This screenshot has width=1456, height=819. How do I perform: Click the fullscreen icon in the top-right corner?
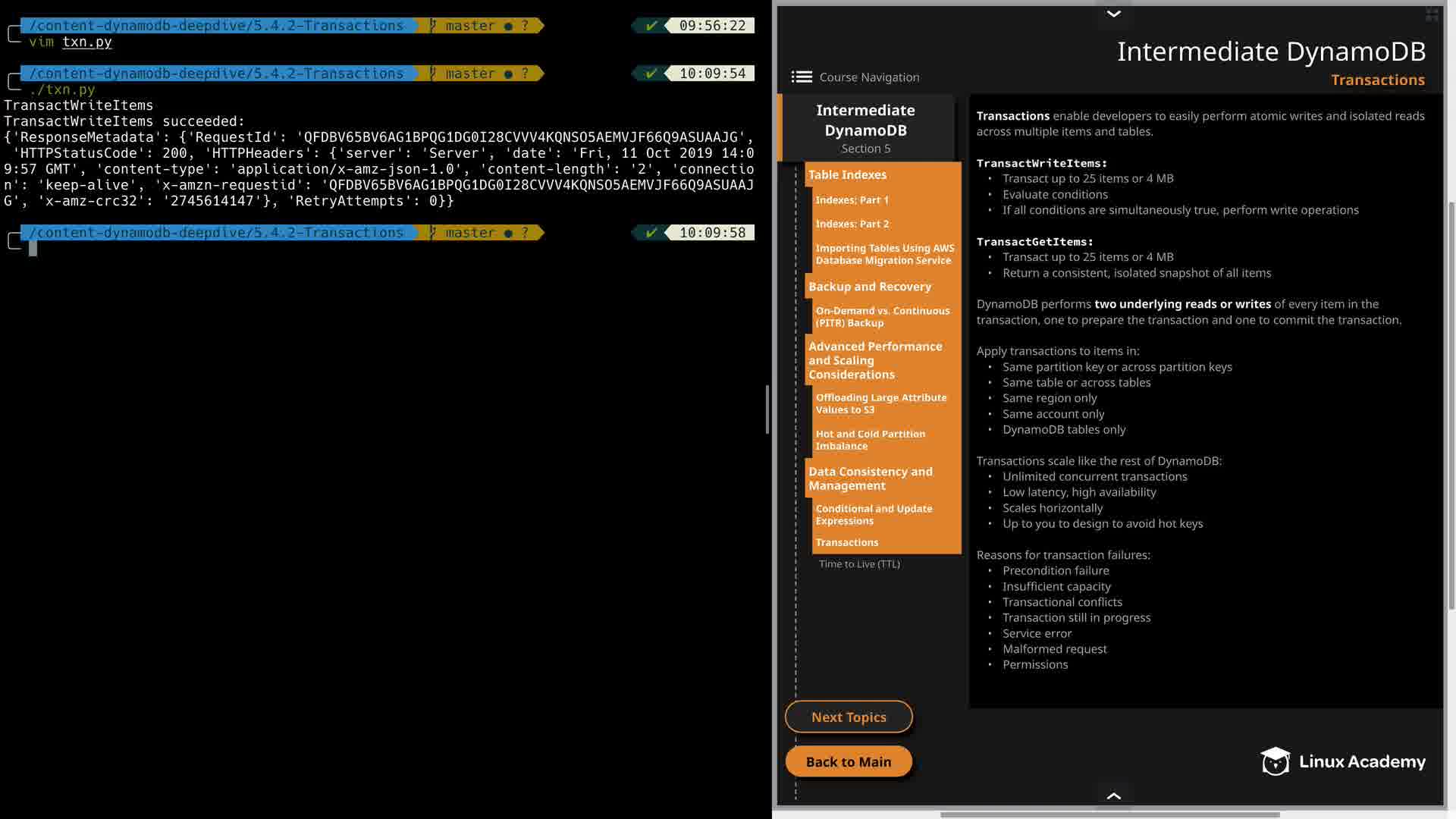coord(1432,14)
